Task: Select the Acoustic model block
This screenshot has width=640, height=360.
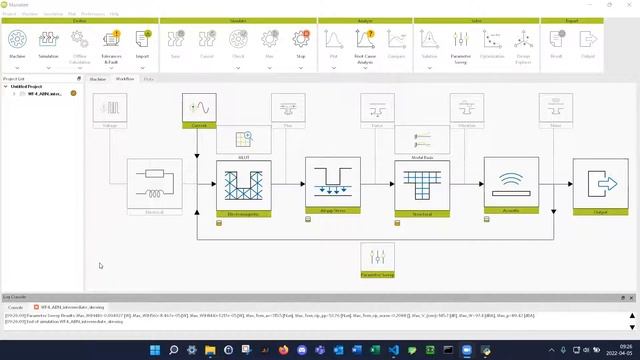Action: coord(511,185)
